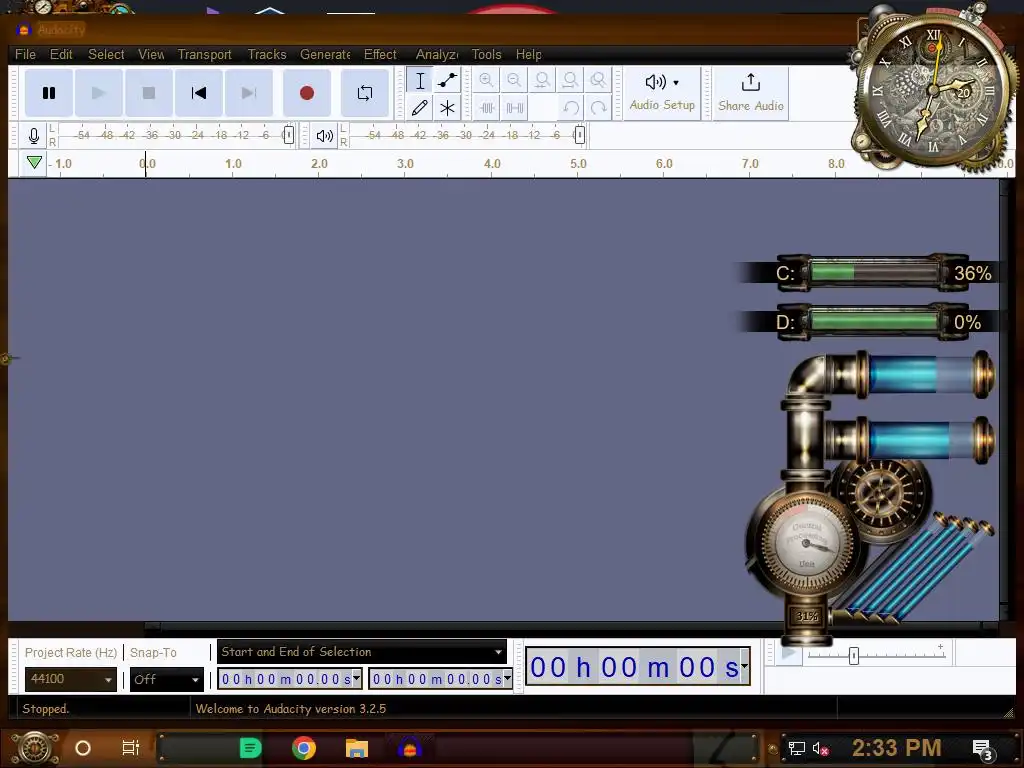Click the muted volume tray icon
This screenshot has height=768, width=1024.
[x=820, y=748]
